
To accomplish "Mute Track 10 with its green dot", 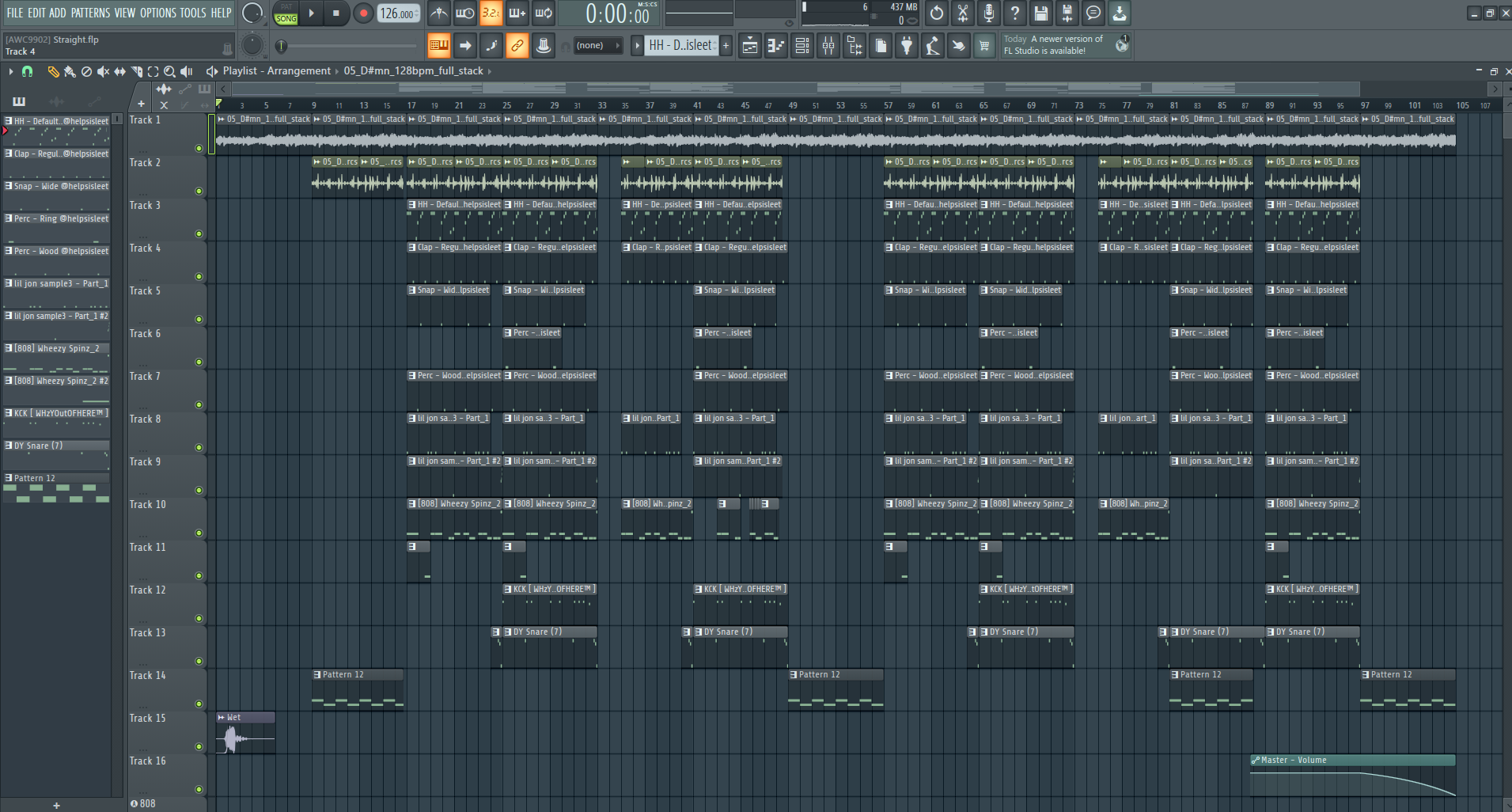I will pos(199,533).
